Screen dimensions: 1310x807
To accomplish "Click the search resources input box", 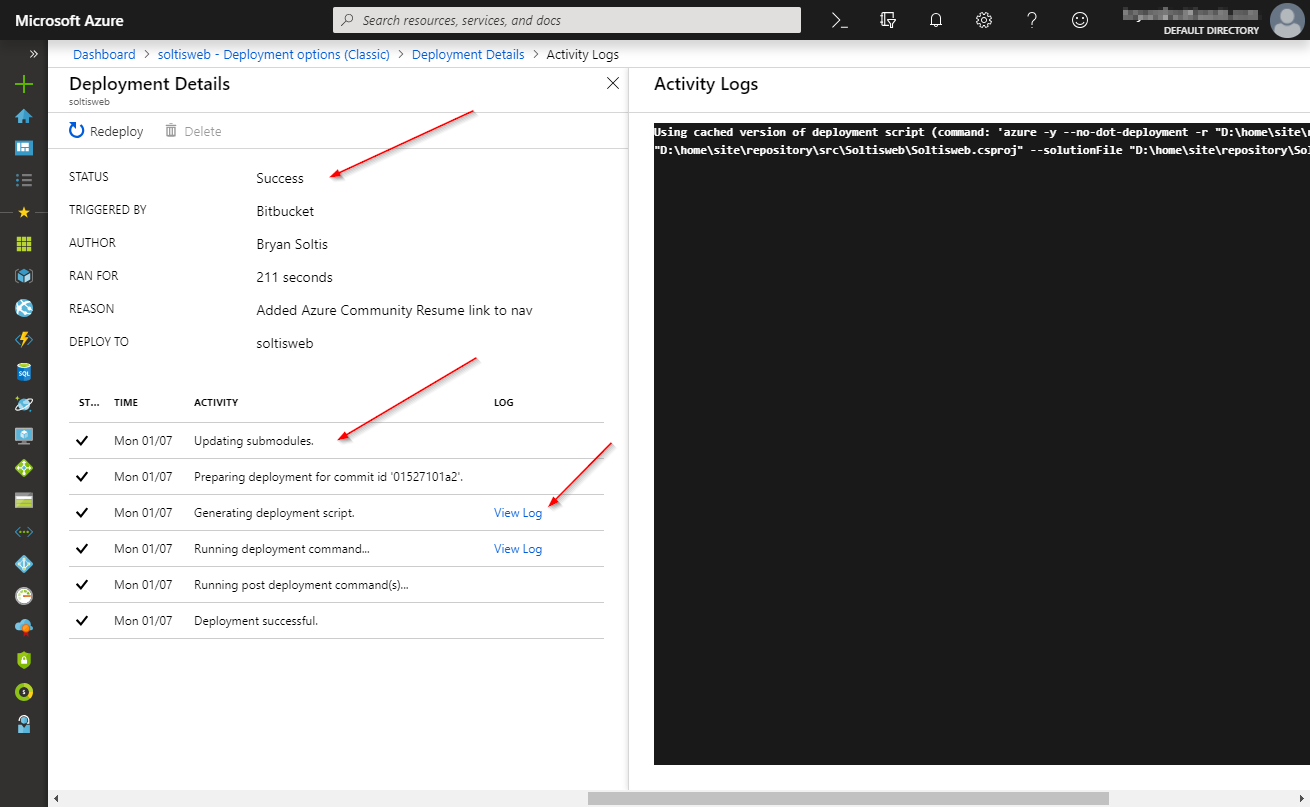I will coord(566,20).
